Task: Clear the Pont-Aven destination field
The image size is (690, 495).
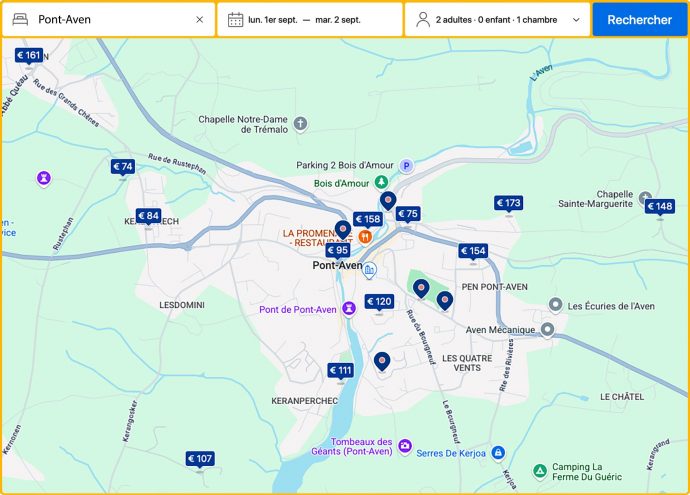Action: [199, 19]
